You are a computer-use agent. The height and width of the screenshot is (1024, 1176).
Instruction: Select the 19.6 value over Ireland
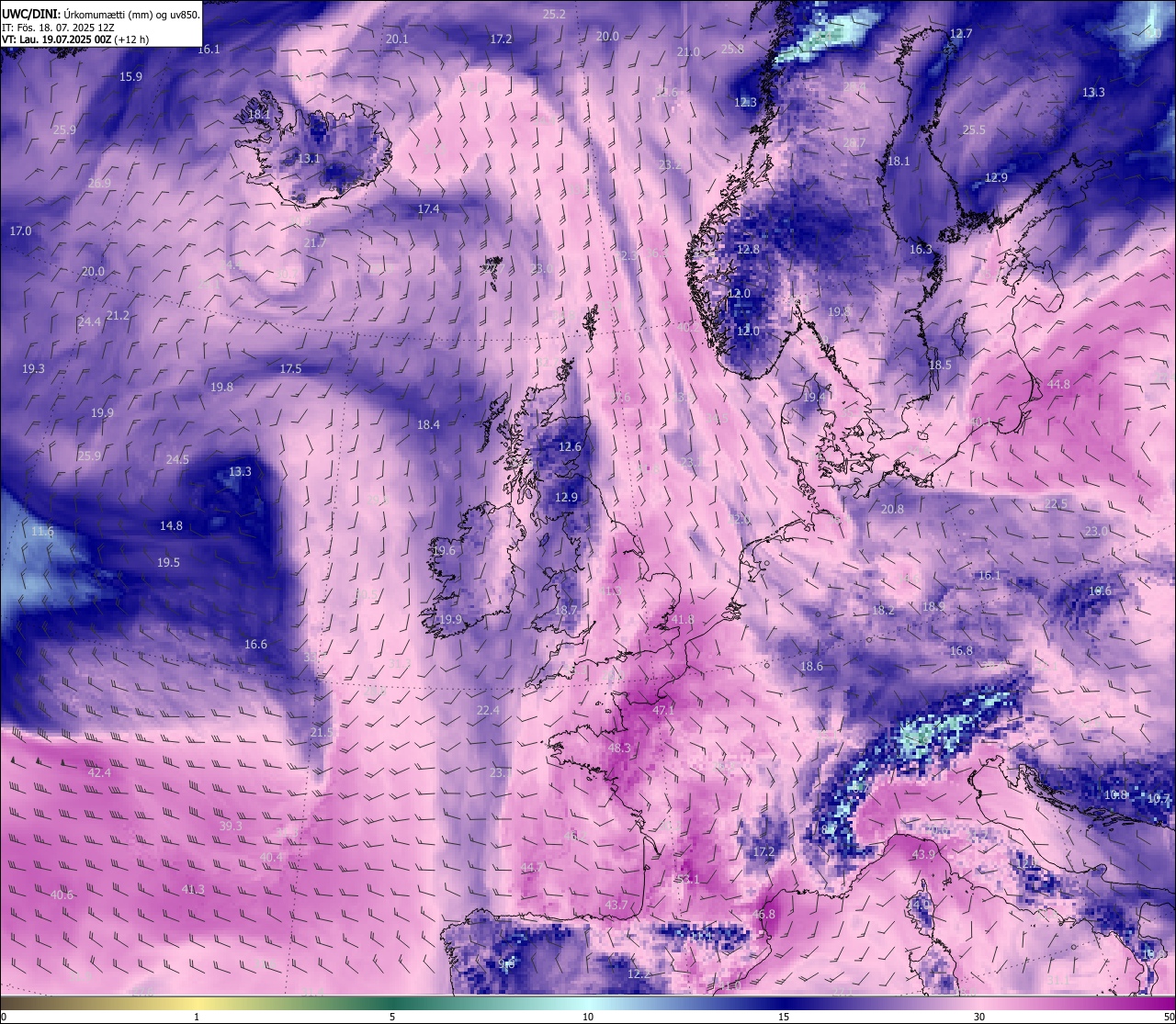[x=444, y=551]
